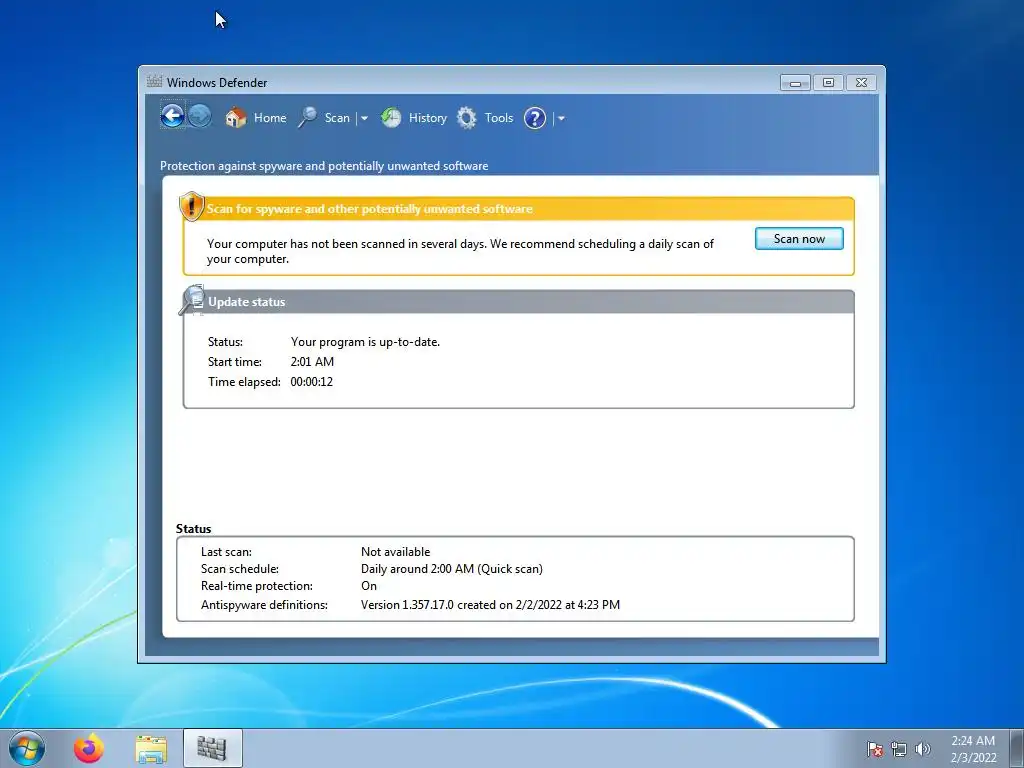The image size is (1024, 768).
Task: Click the 'Real-time protection:' label
Action: [x=257, y=586]
